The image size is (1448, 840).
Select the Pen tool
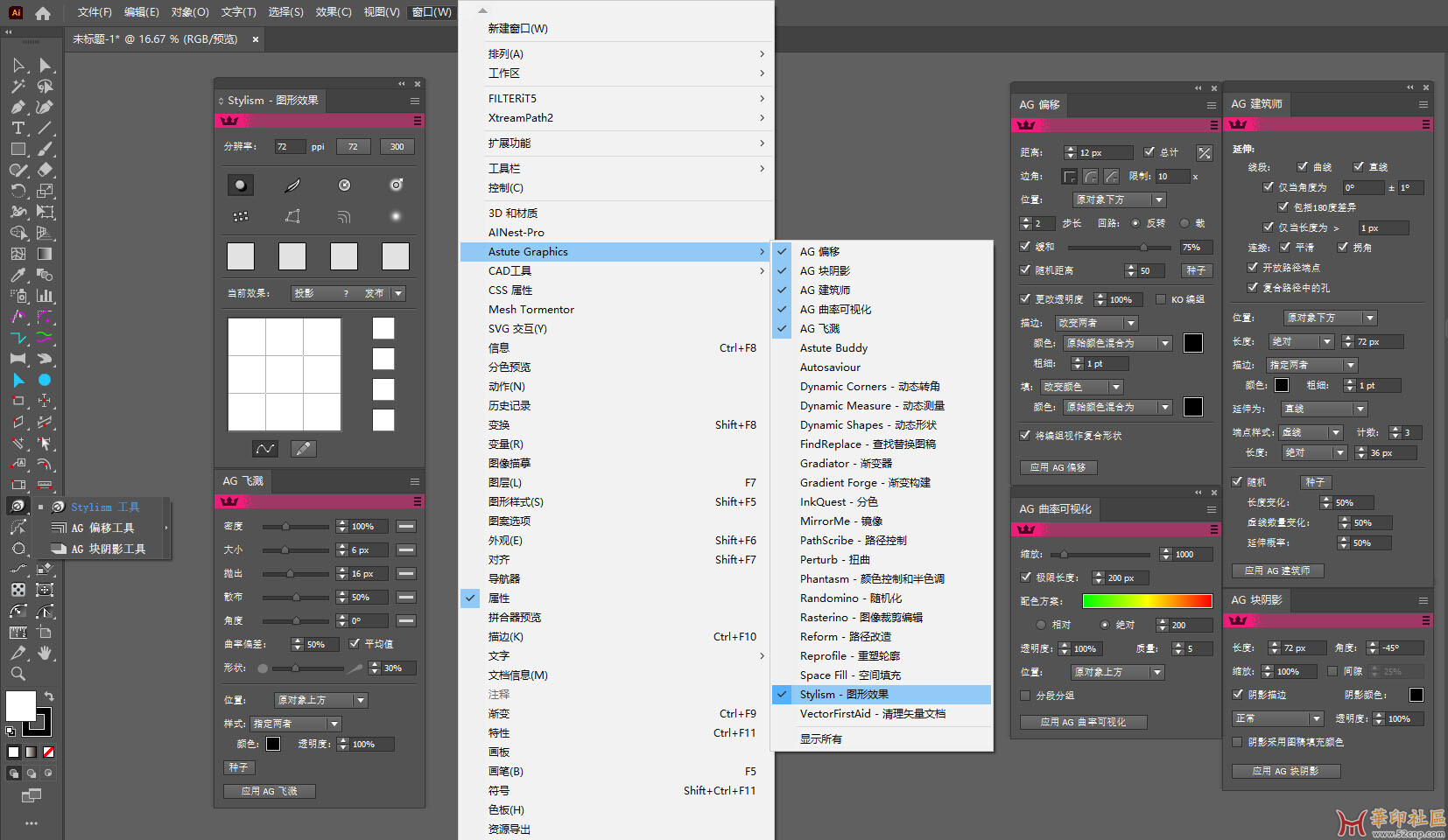(18, 107)
